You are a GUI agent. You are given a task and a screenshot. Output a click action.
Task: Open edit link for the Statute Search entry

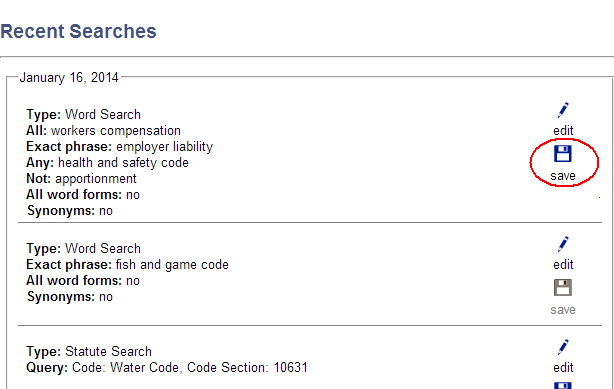click(x=563, y=367)
